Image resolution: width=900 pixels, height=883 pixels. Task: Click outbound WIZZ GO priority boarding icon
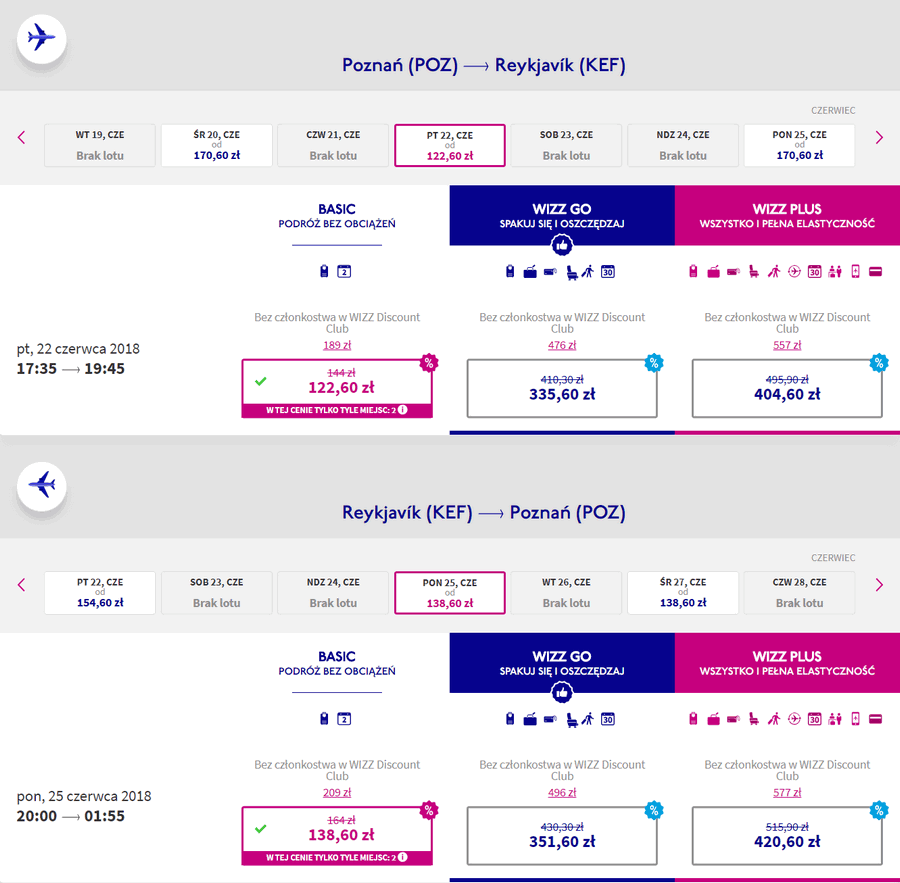(x=588, y=272)
